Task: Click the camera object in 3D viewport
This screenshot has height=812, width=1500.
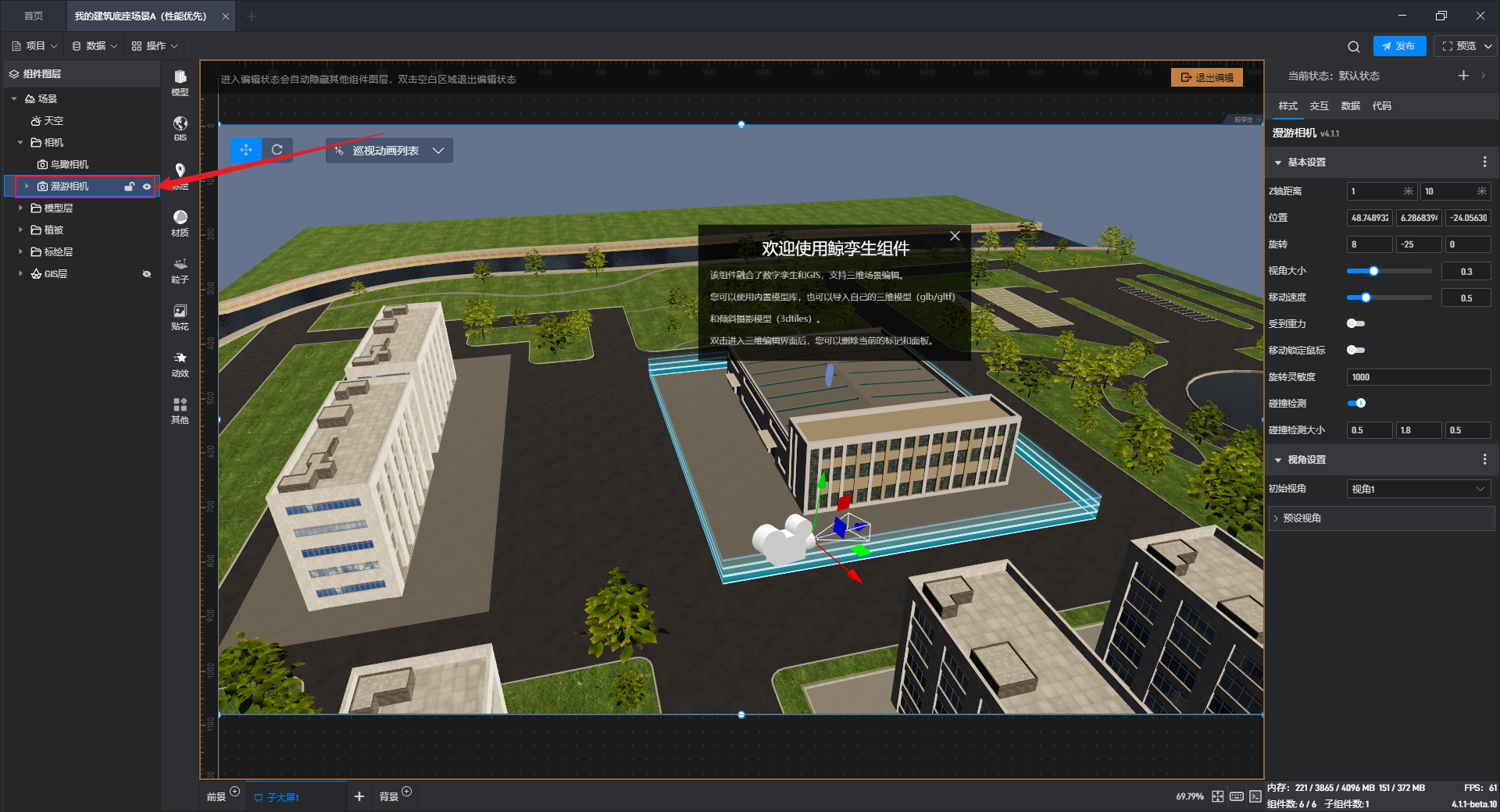Action: [784, 539]
